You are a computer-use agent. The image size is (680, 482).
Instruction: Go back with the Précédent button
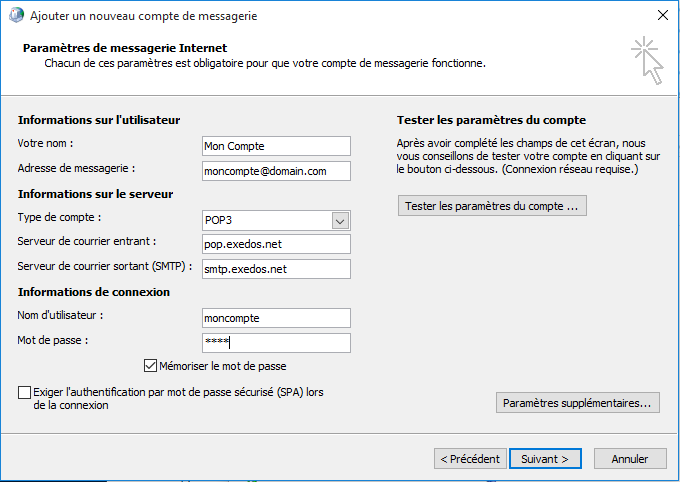coord(469,459)
